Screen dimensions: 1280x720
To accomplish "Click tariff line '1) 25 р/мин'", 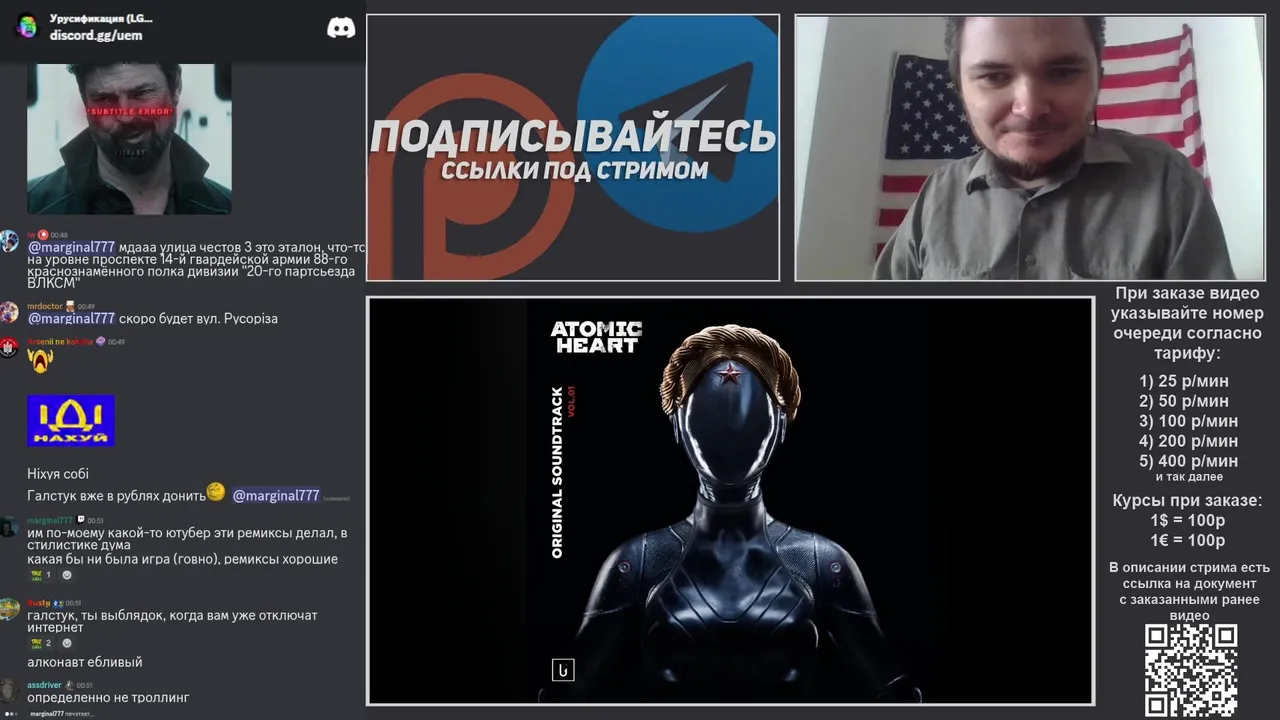I will click(x=1184, y=381).
